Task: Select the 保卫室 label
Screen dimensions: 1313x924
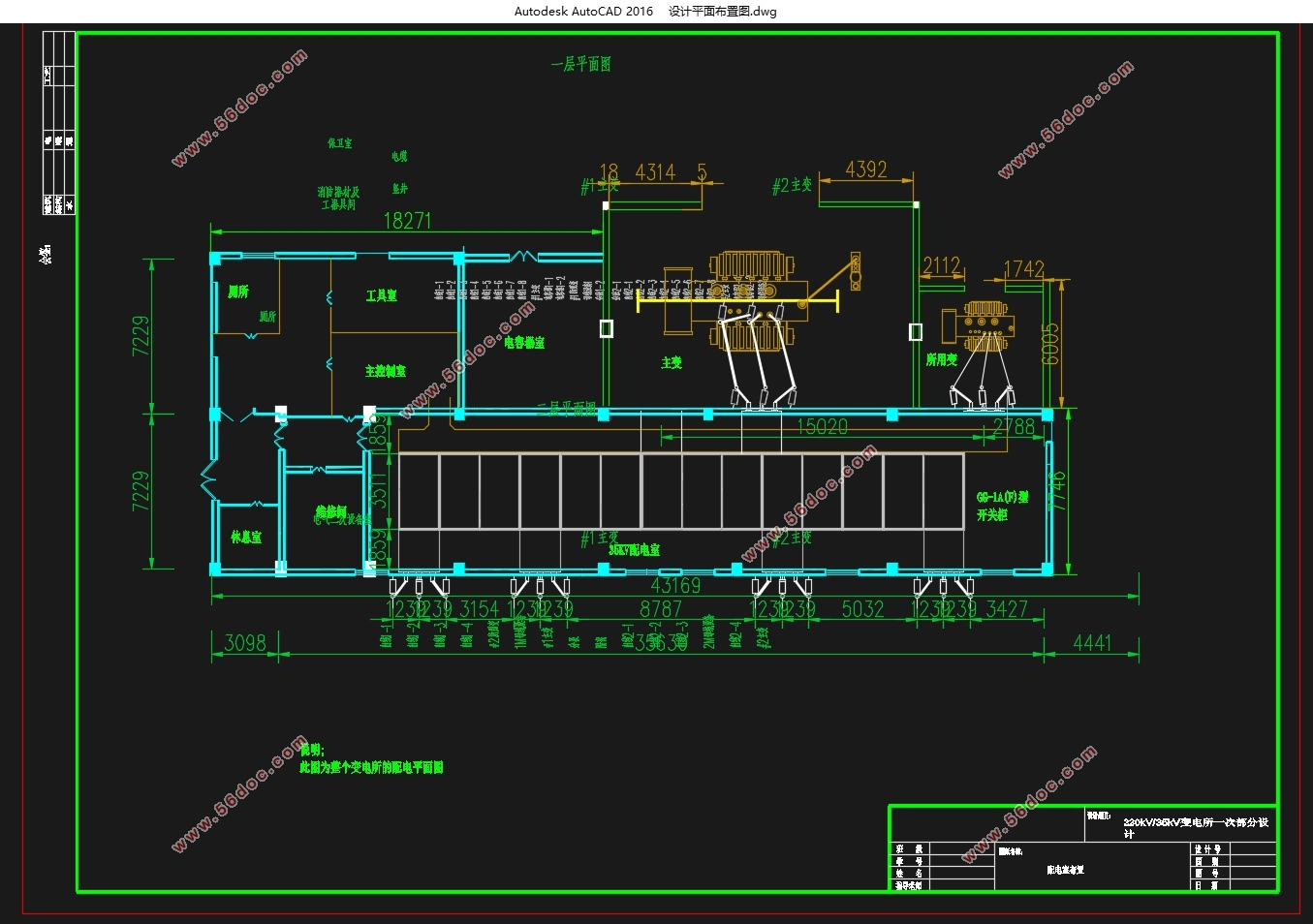Action: point(340,143)
